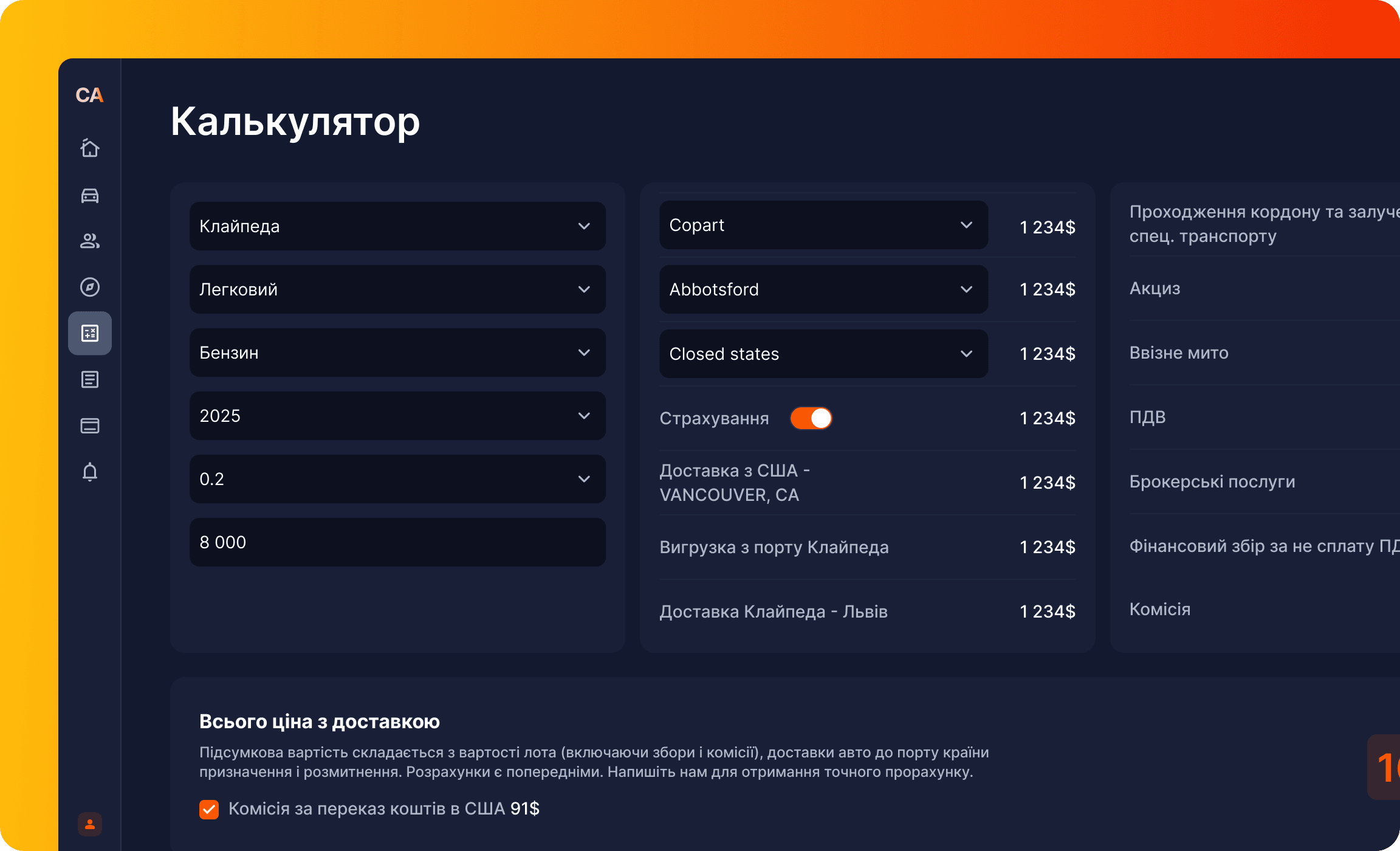Uncheck Комісія за переказ коштів checkbox
Image resolution: width=1400 pixels, height=851 pixels.
[x=209, y=809]
